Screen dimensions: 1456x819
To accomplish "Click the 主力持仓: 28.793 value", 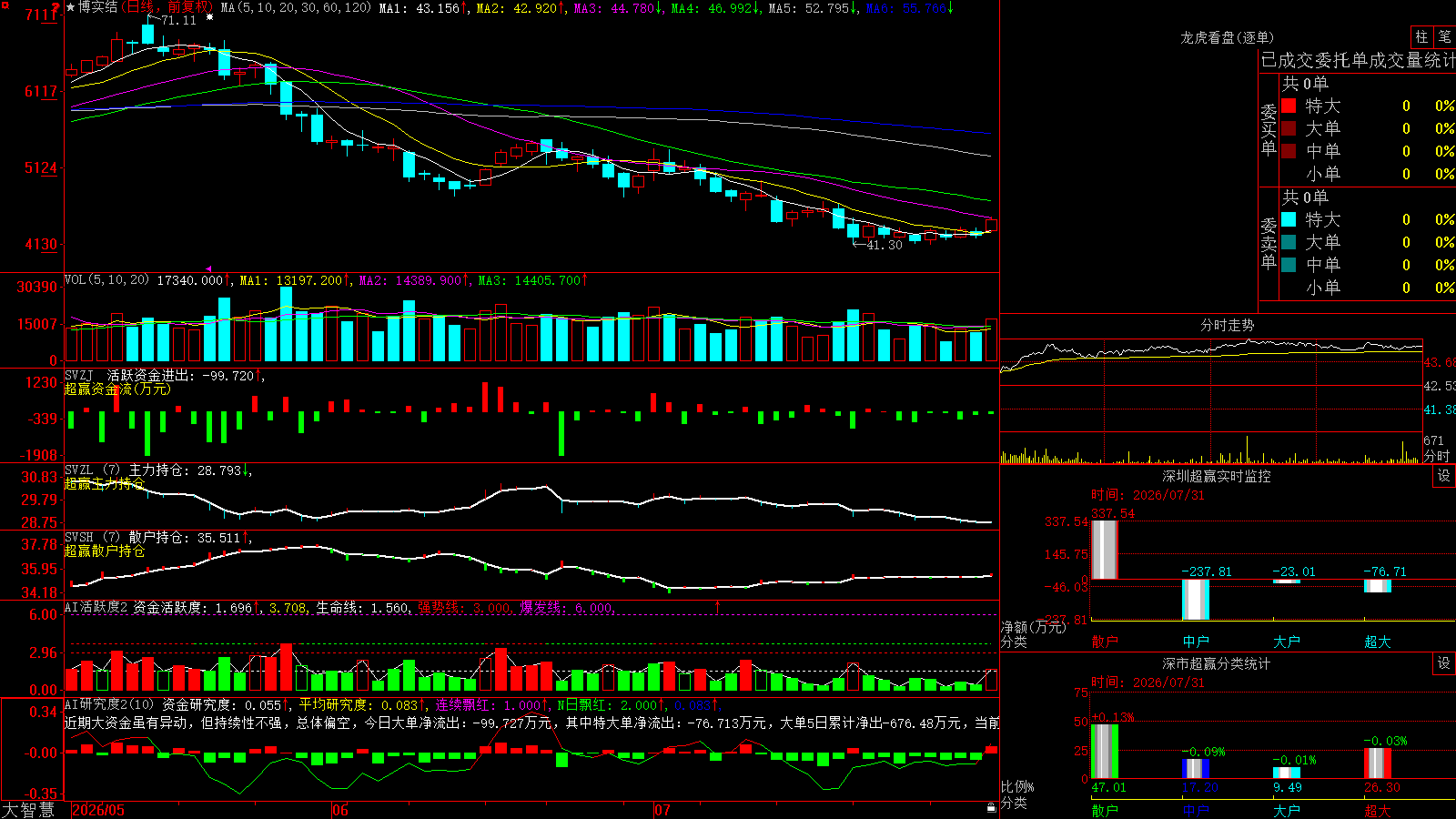I will click(186, 470).
